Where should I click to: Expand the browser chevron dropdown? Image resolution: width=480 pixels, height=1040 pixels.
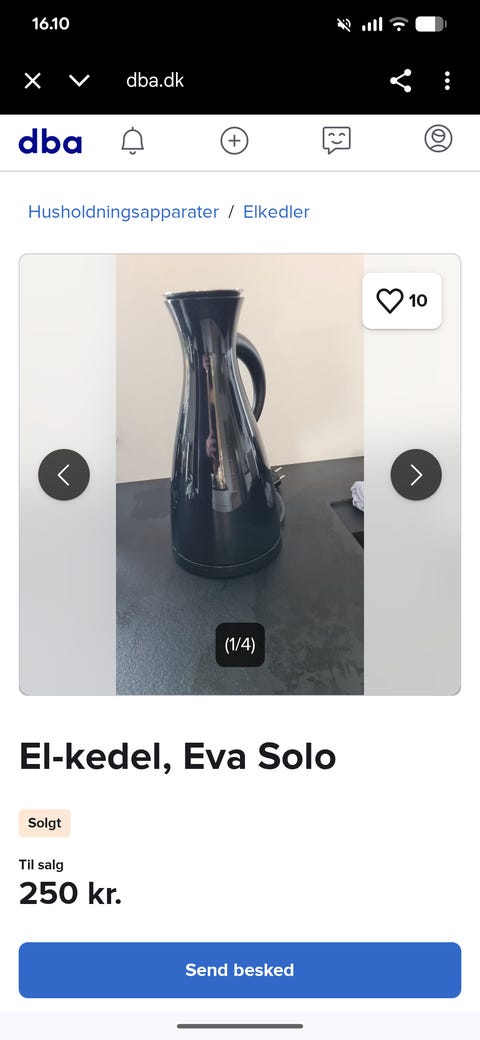click(x=79, y=81)
